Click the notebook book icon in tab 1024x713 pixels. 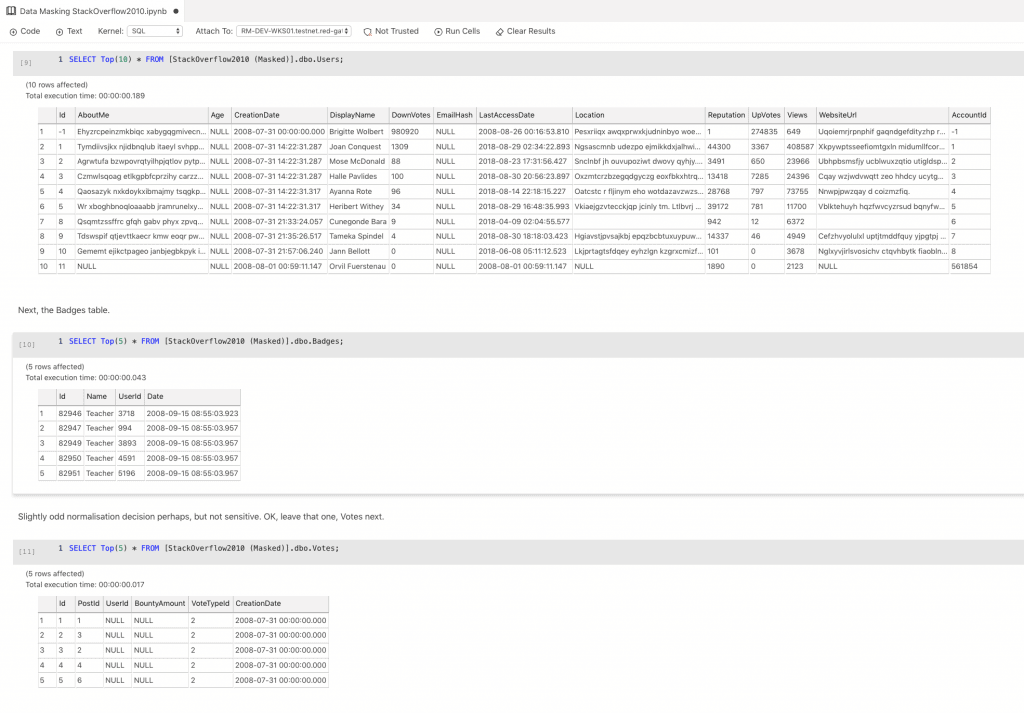[11, 9]
